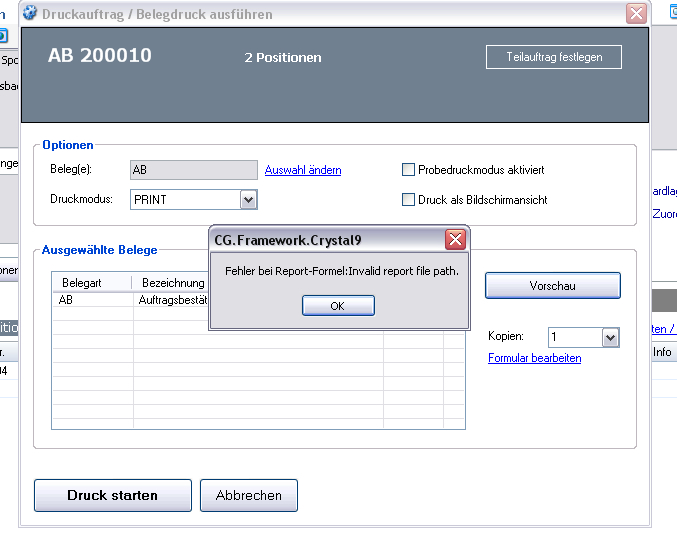The height and width of the screenshot is (550, 677).
Task: Follow the Auswahl ändern link
Action: coord(303,171)
